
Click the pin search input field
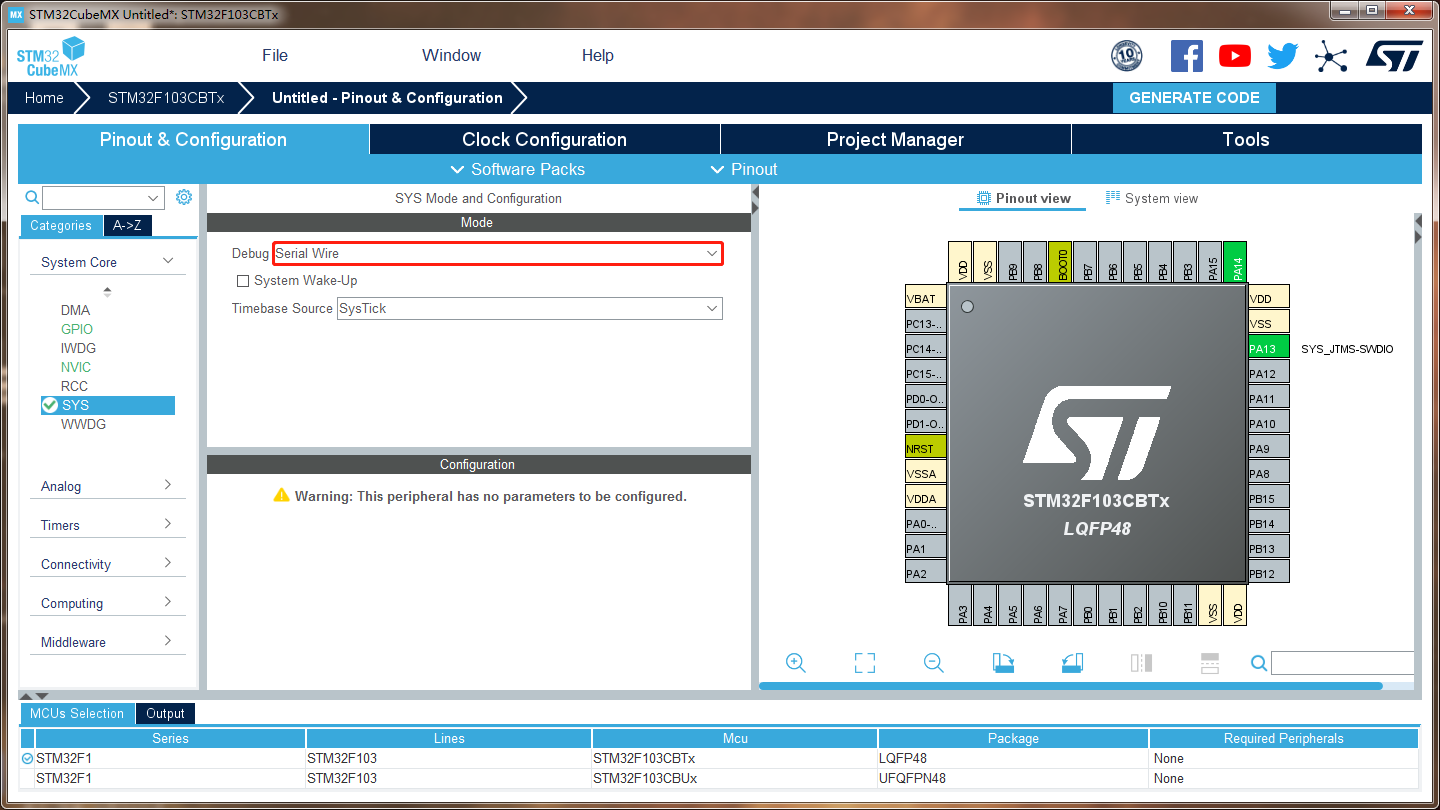[1342, 663]
